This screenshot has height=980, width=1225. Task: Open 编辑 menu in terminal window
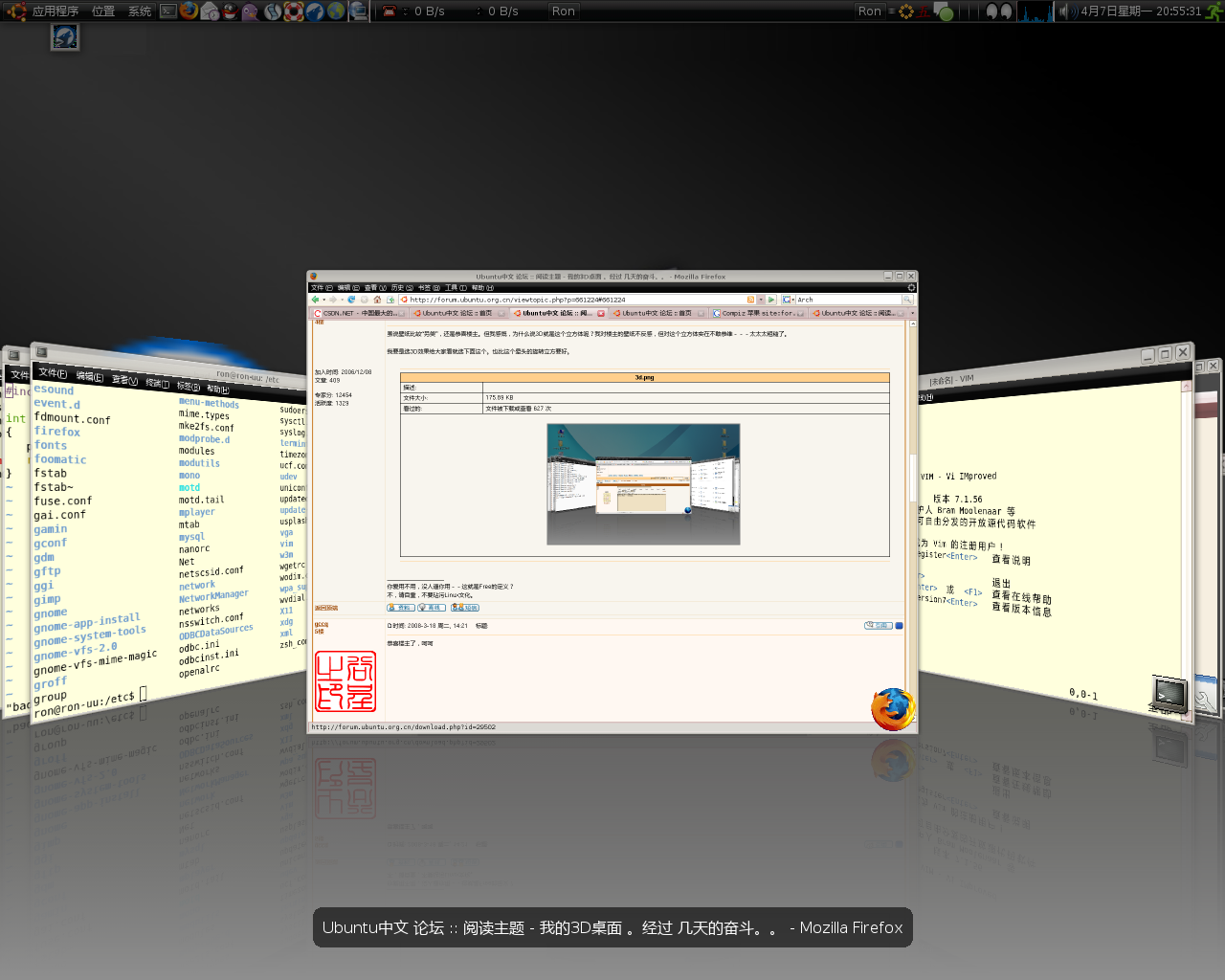tap(89, 376)
